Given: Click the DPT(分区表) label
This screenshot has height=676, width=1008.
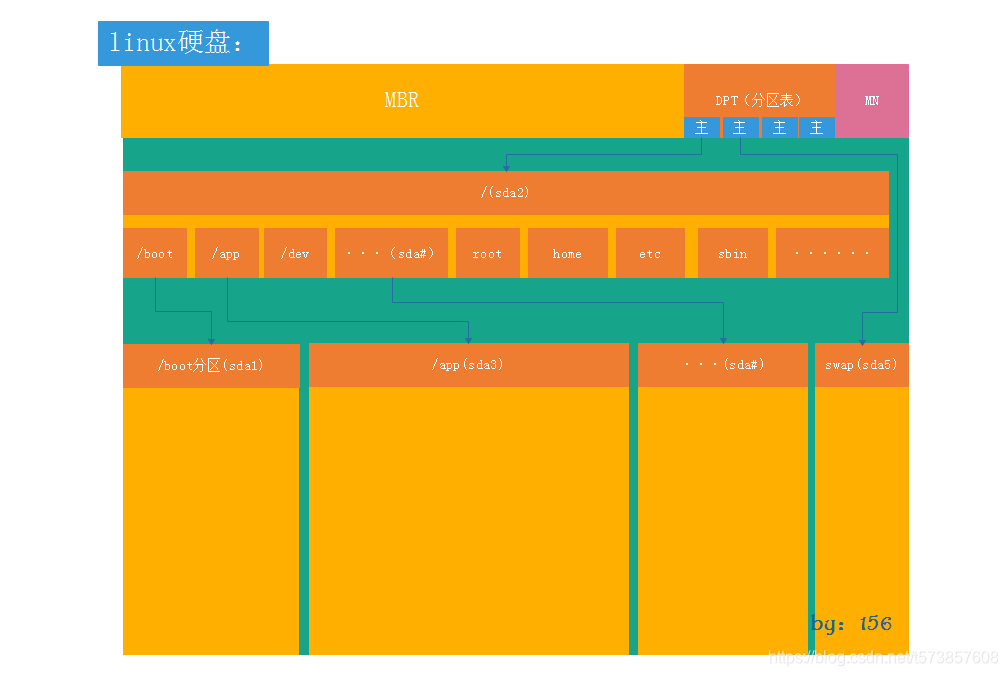Looking at the screenshot, I should [x=759, y=100].
